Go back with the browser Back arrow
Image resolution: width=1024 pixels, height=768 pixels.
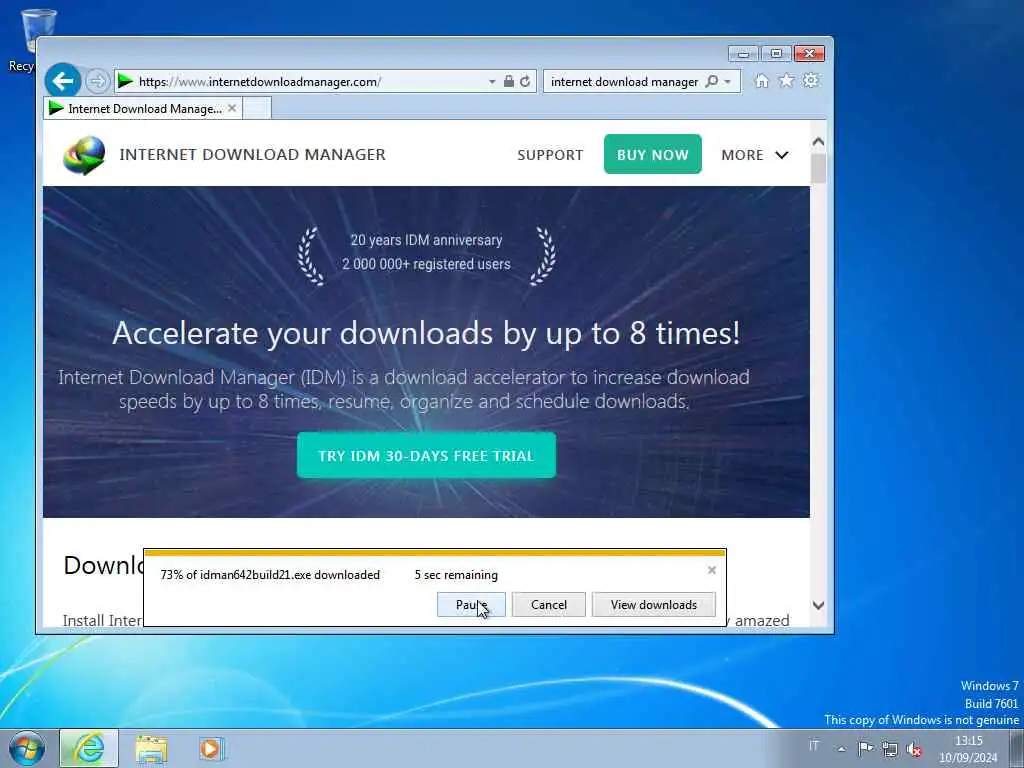63,81
